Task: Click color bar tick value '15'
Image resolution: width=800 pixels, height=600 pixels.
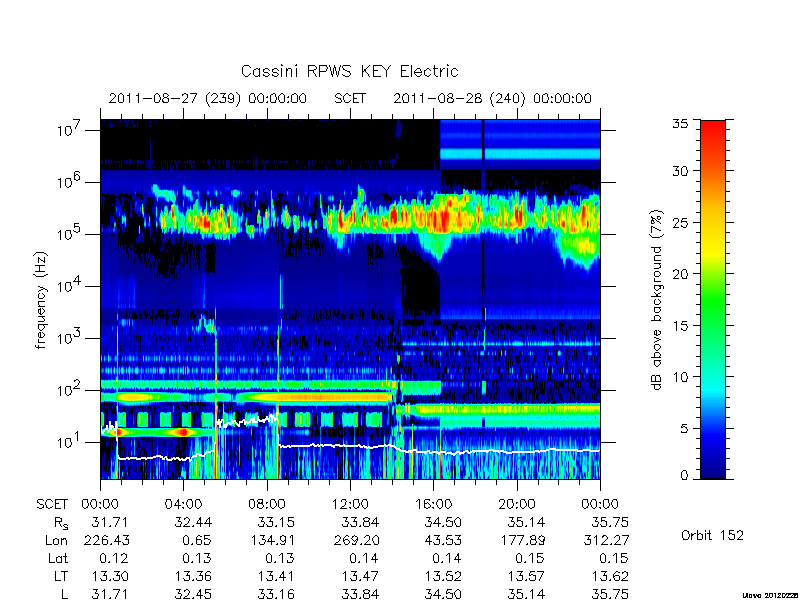Action: point(680,325)
